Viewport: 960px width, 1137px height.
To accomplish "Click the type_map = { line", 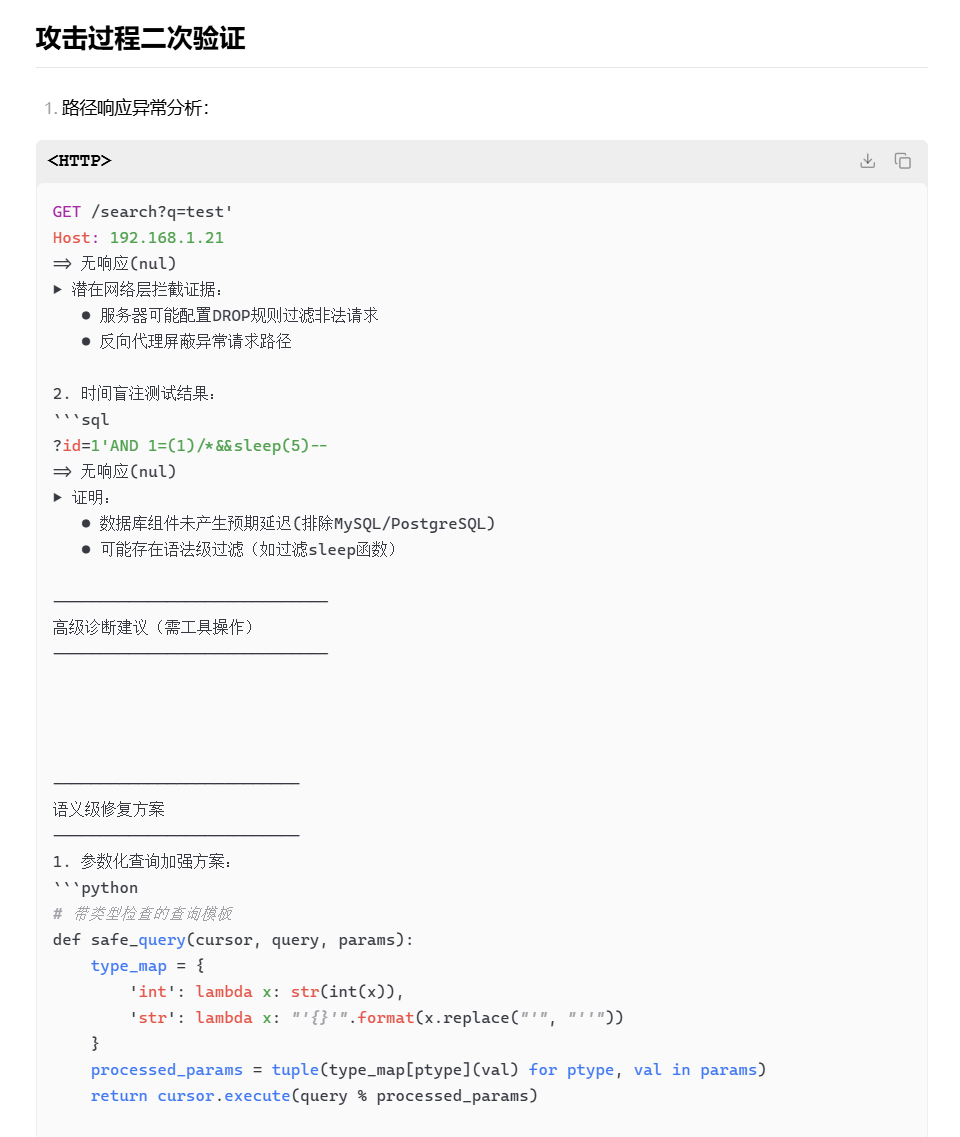I will click(148, 966).
